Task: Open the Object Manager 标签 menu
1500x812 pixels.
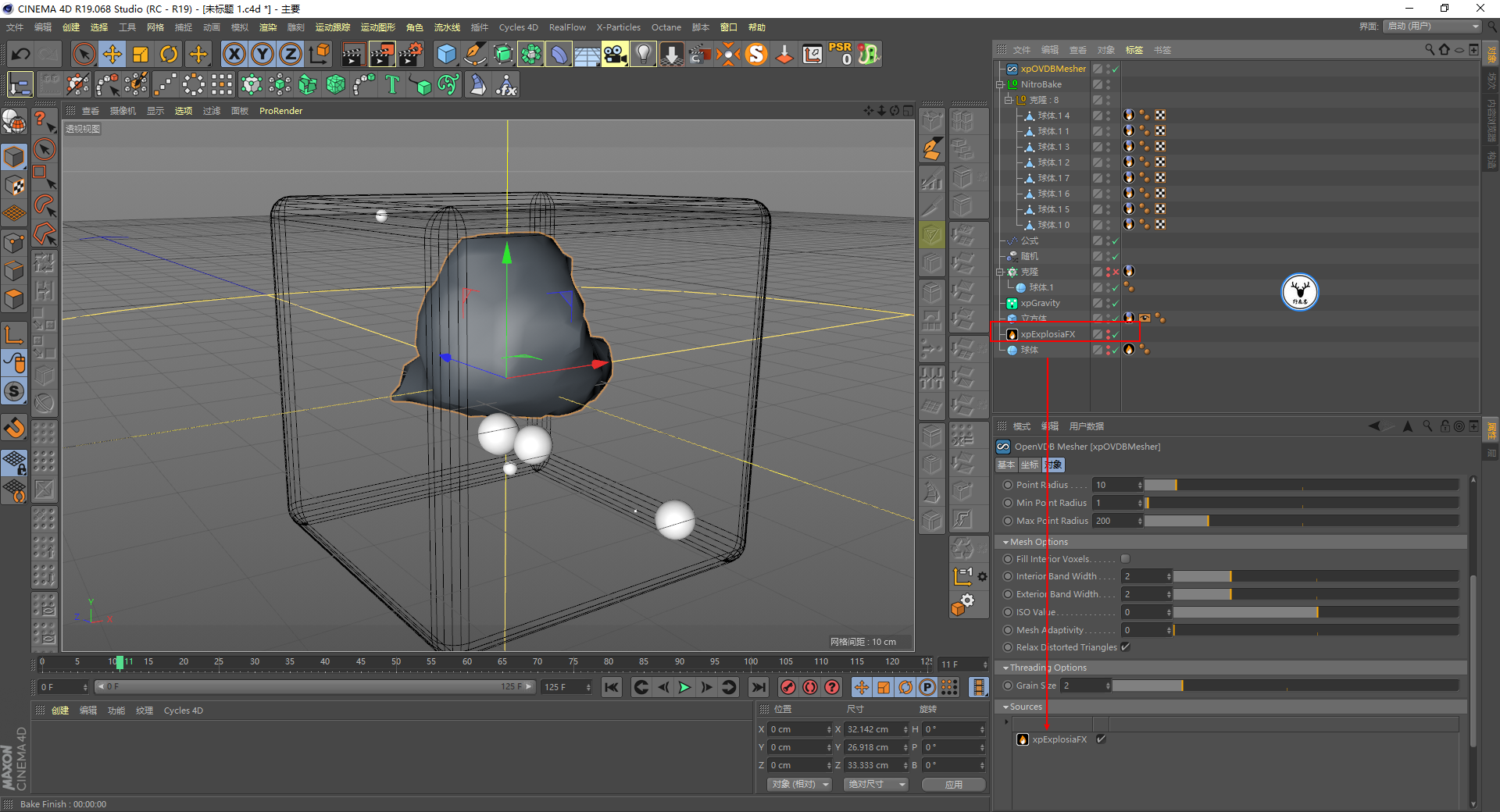Action: click(1134, 50)
